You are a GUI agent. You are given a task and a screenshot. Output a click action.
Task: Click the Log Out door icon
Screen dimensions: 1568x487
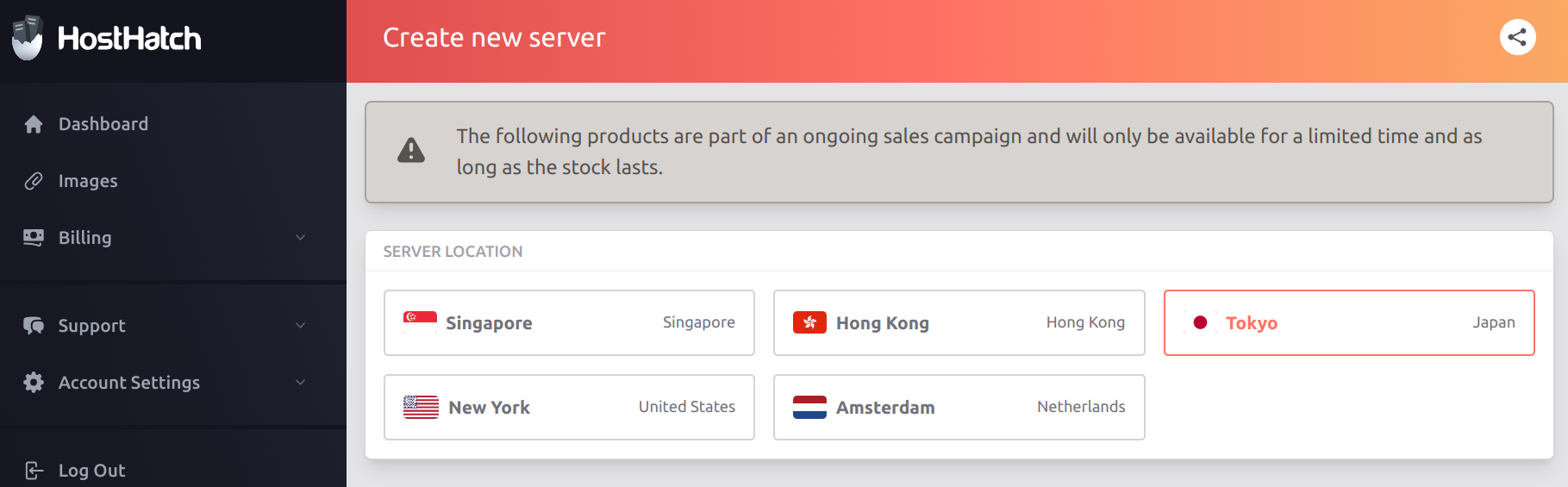(x=34, y=471)
